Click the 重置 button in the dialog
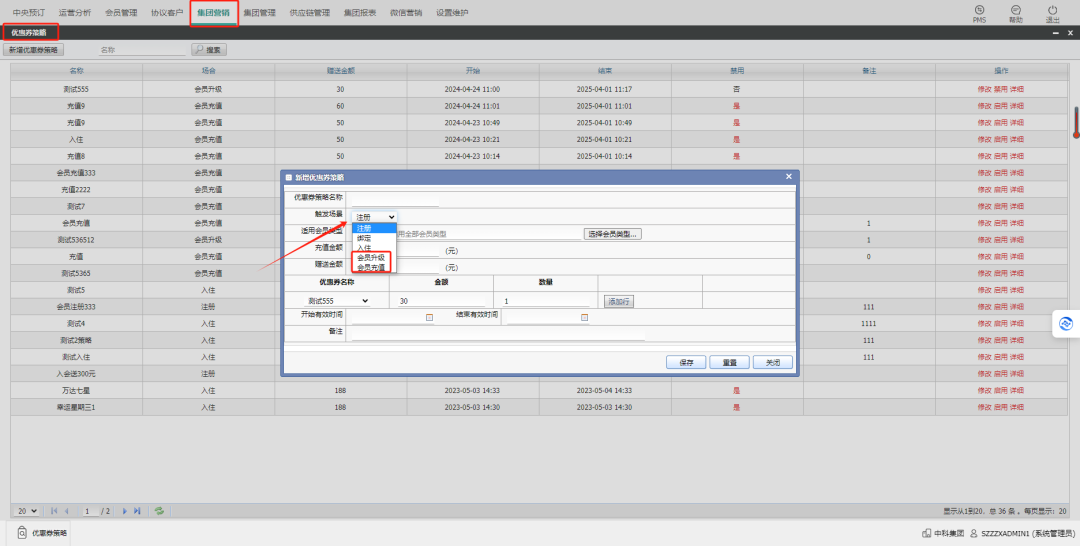1080x546 pixels. point(729,362)
